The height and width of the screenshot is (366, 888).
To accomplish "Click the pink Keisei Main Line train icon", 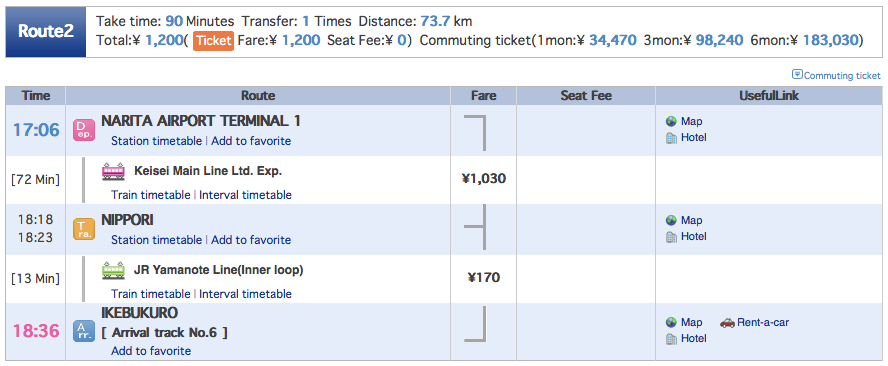I will pos(113,171).
